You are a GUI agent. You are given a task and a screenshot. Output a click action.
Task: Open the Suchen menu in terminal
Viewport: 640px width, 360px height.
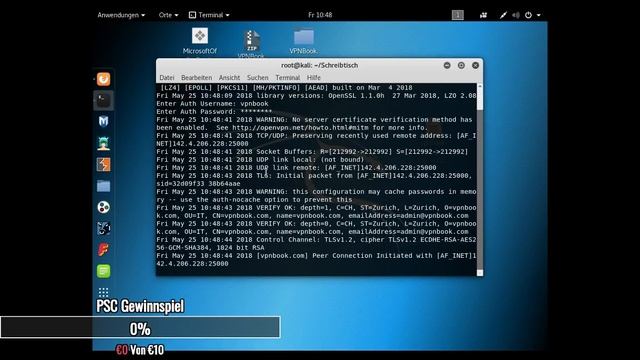click(258, 78)
